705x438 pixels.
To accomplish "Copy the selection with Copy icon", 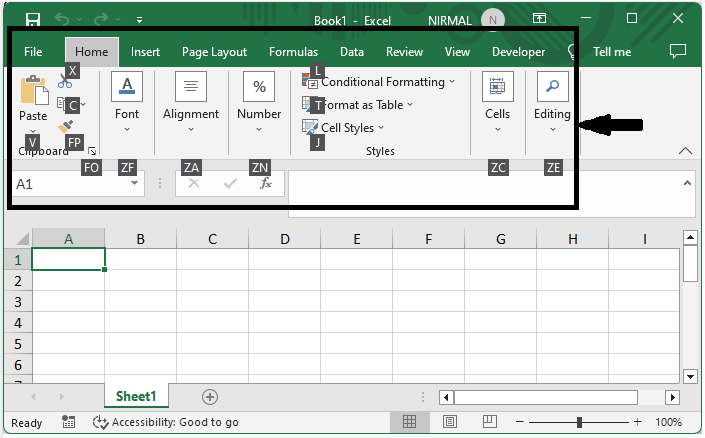I will pos(64,104).
